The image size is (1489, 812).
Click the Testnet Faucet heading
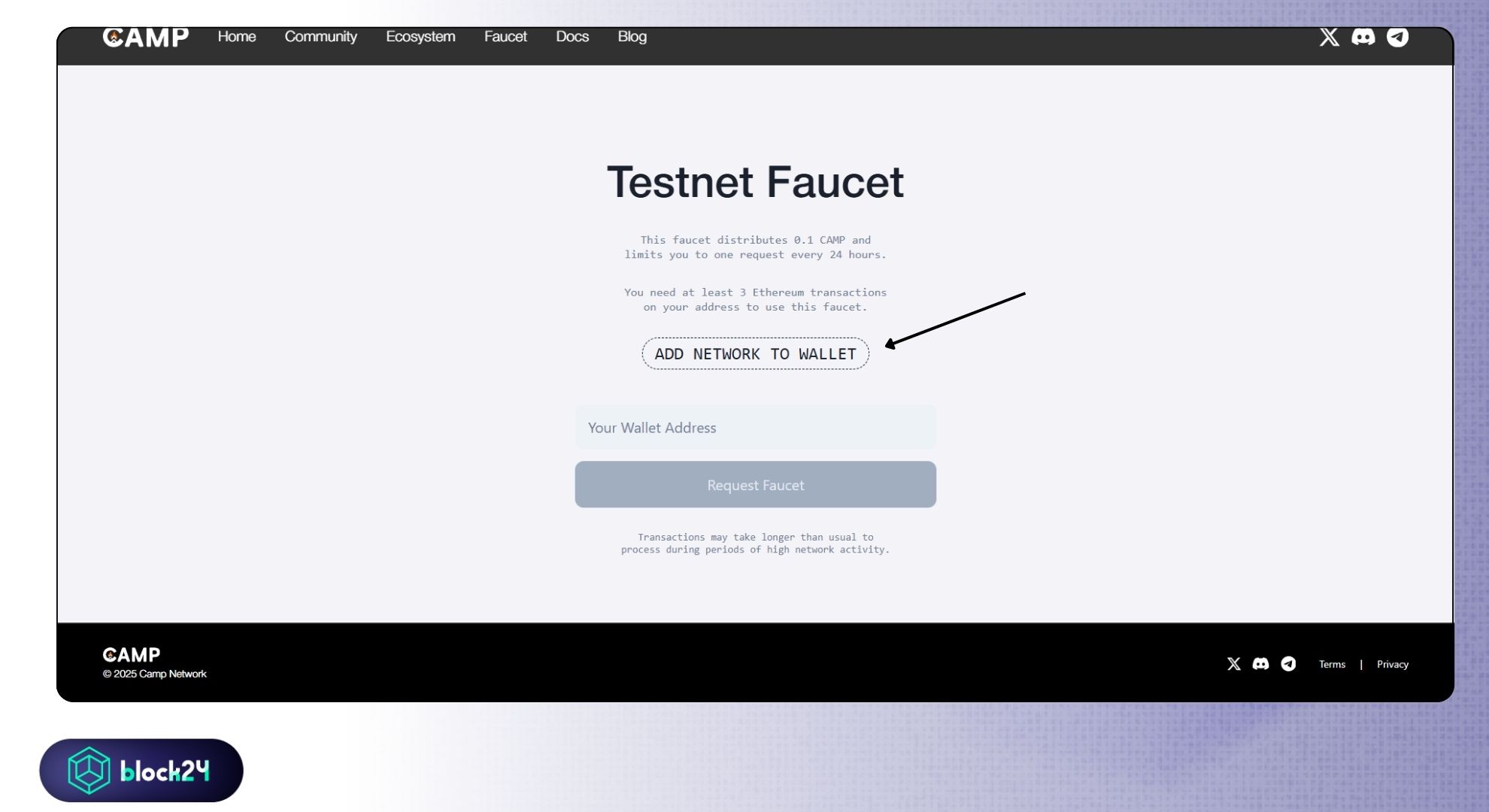click(755, 182)
